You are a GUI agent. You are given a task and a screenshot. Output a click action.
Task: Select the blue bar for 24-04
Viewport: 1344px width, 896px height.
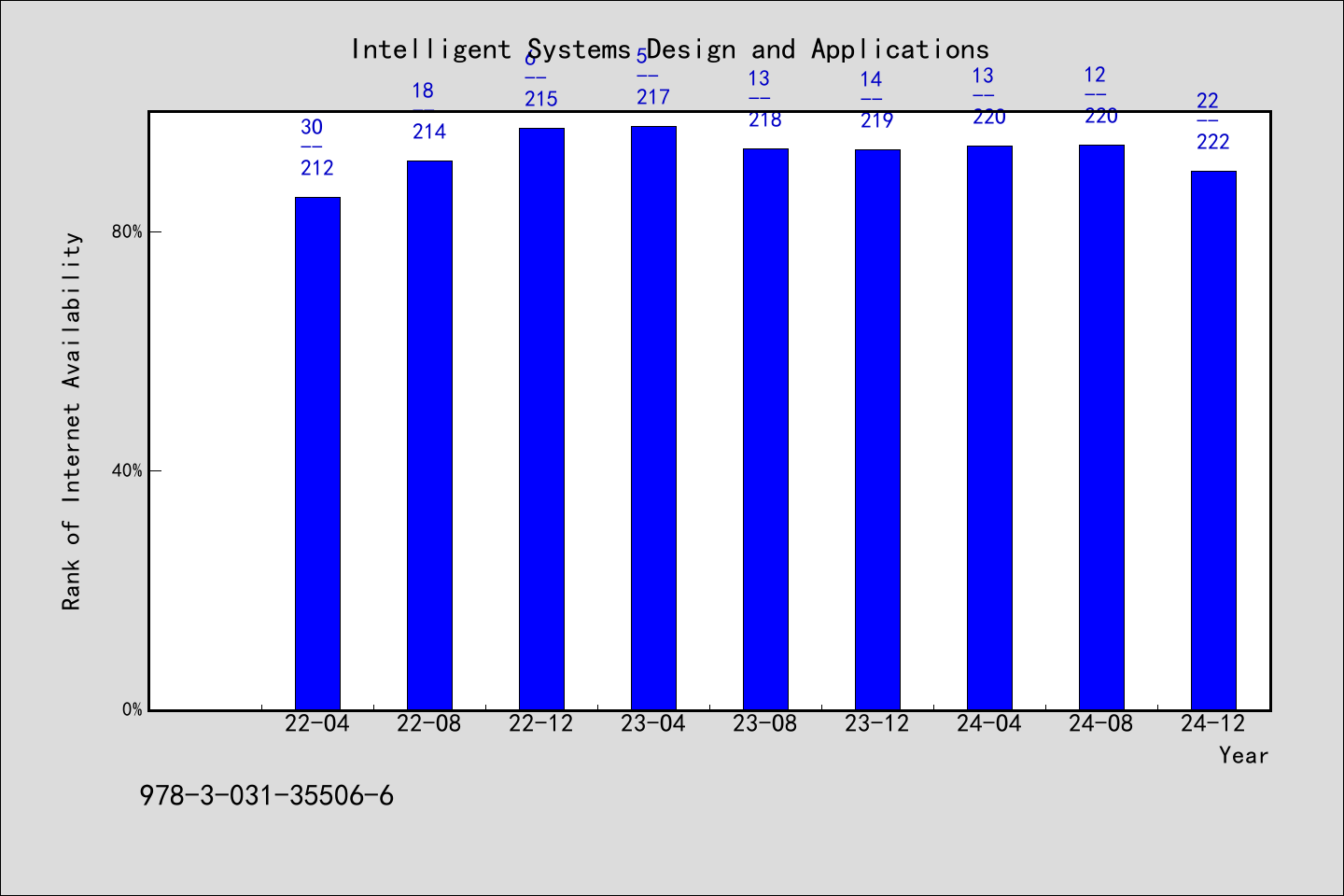click(x=989, y=427)
